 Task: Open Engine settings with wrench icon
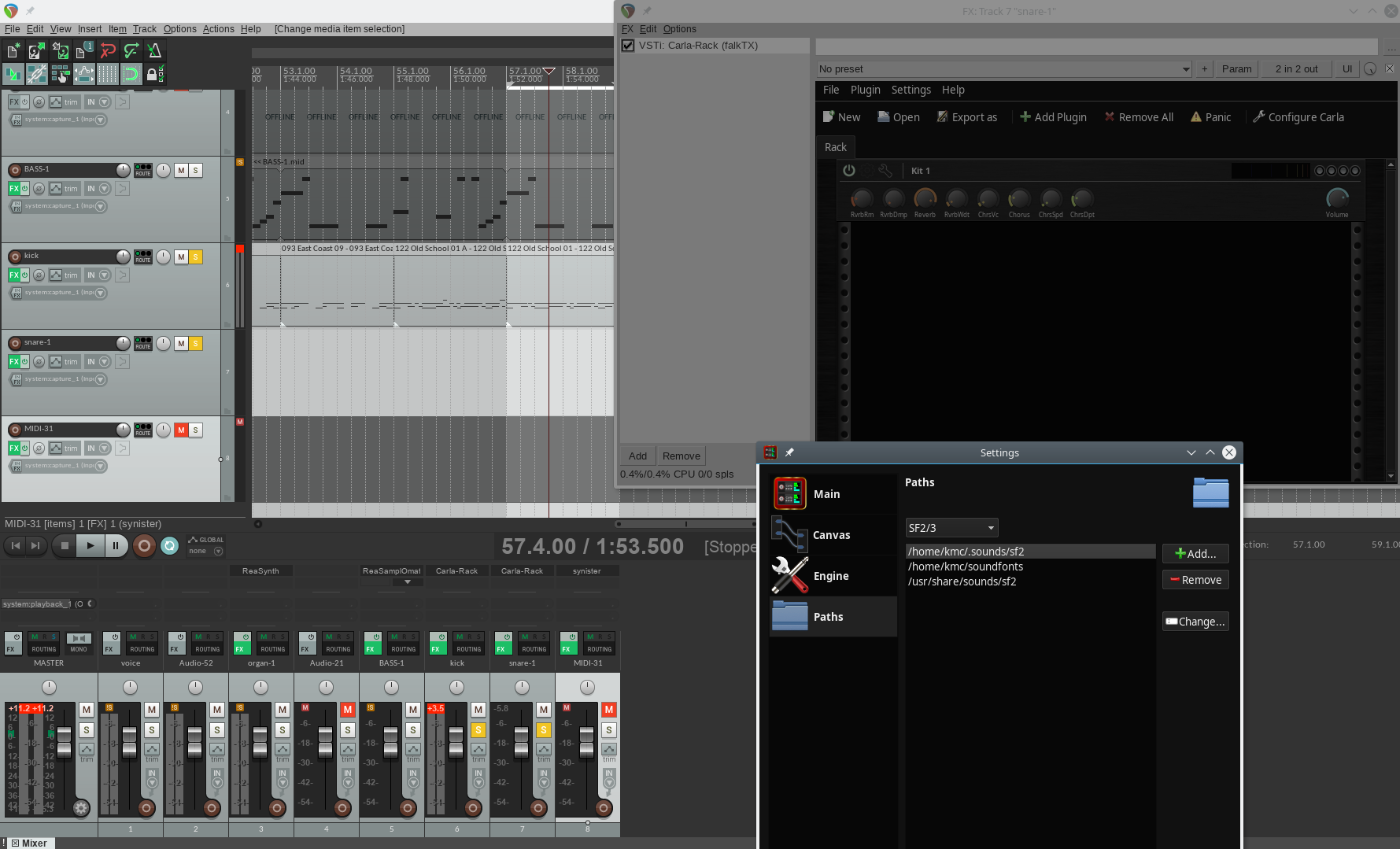click(x=832, y=576)
